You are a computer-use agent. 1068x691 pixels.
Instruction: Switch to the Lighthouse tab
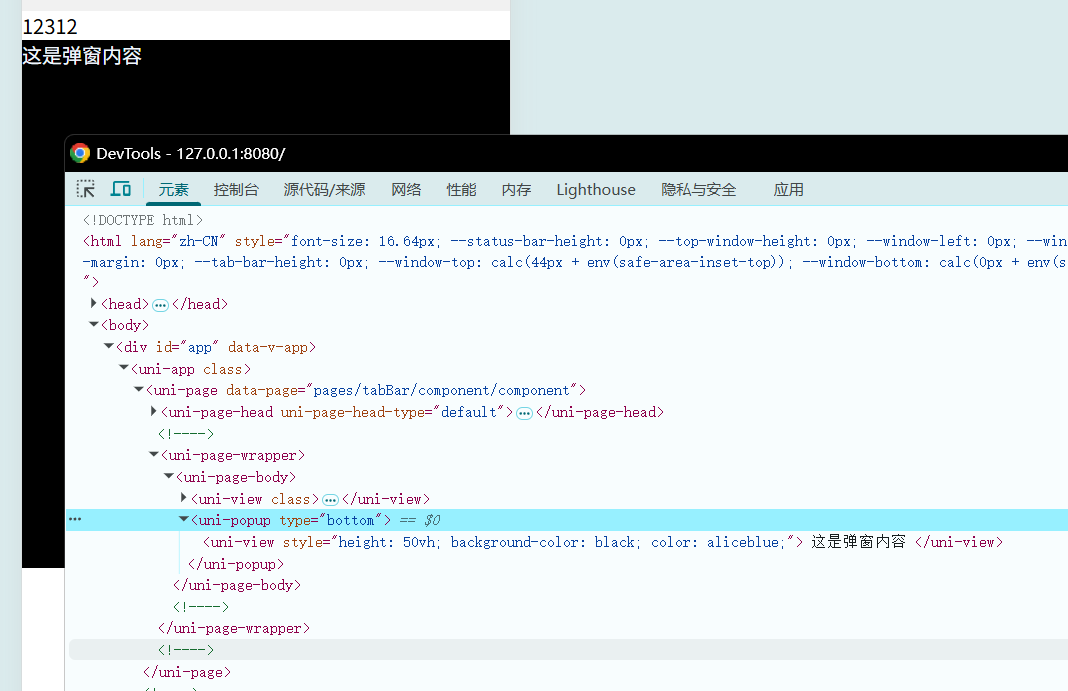tap(595, 189)
